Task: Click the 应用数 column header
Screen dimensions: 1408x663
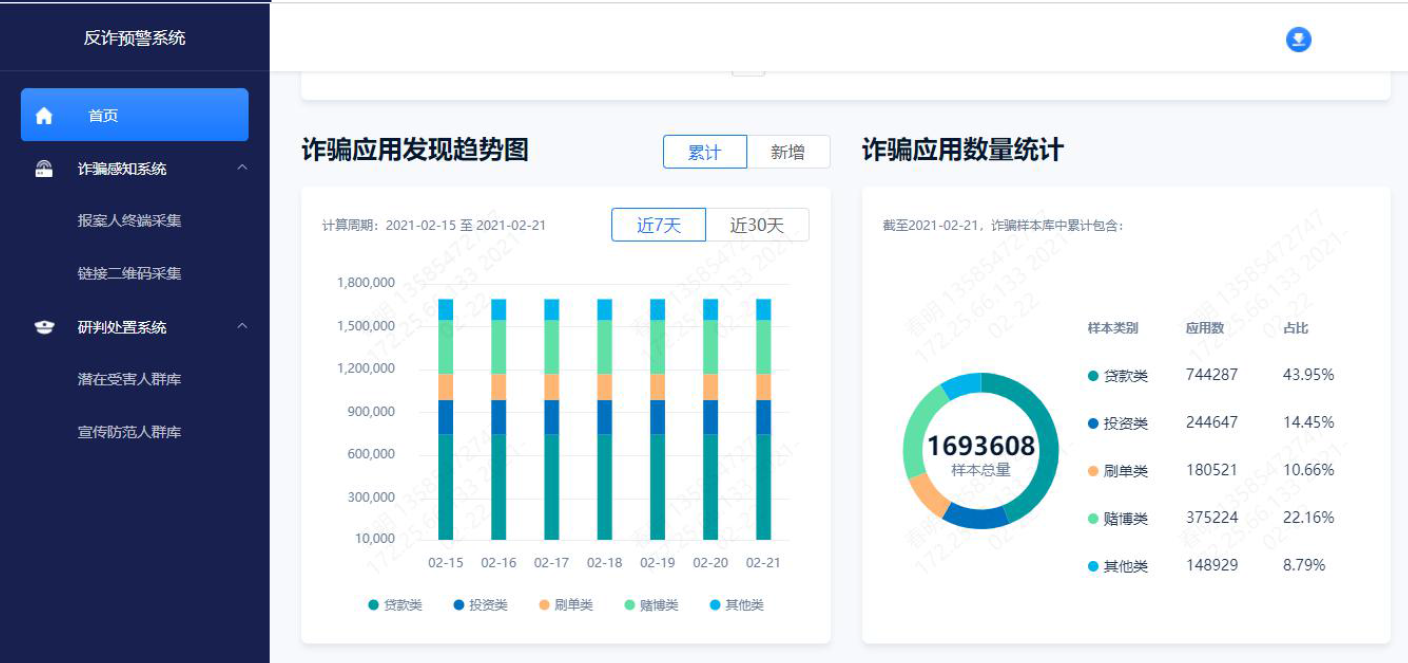Action: 1205,328
